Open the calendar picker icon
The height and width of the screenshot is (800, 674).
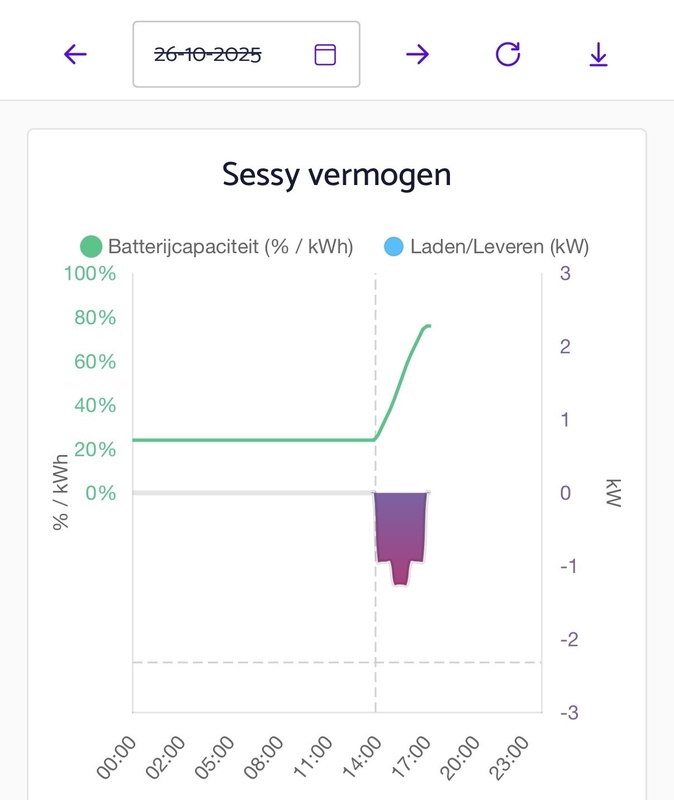click(325, 54)
